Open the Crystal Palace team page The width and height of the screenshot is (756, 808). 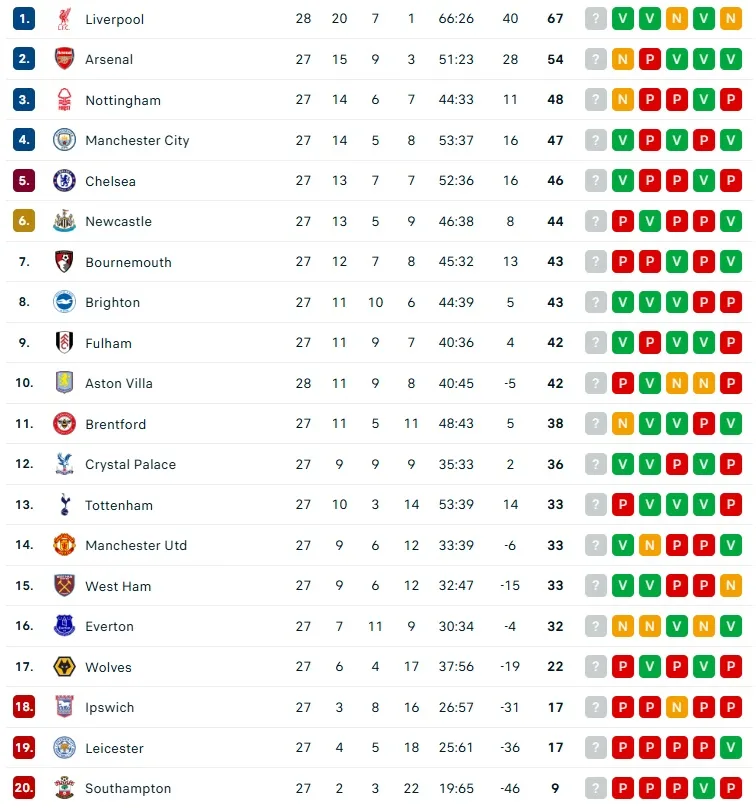[130, 464]
